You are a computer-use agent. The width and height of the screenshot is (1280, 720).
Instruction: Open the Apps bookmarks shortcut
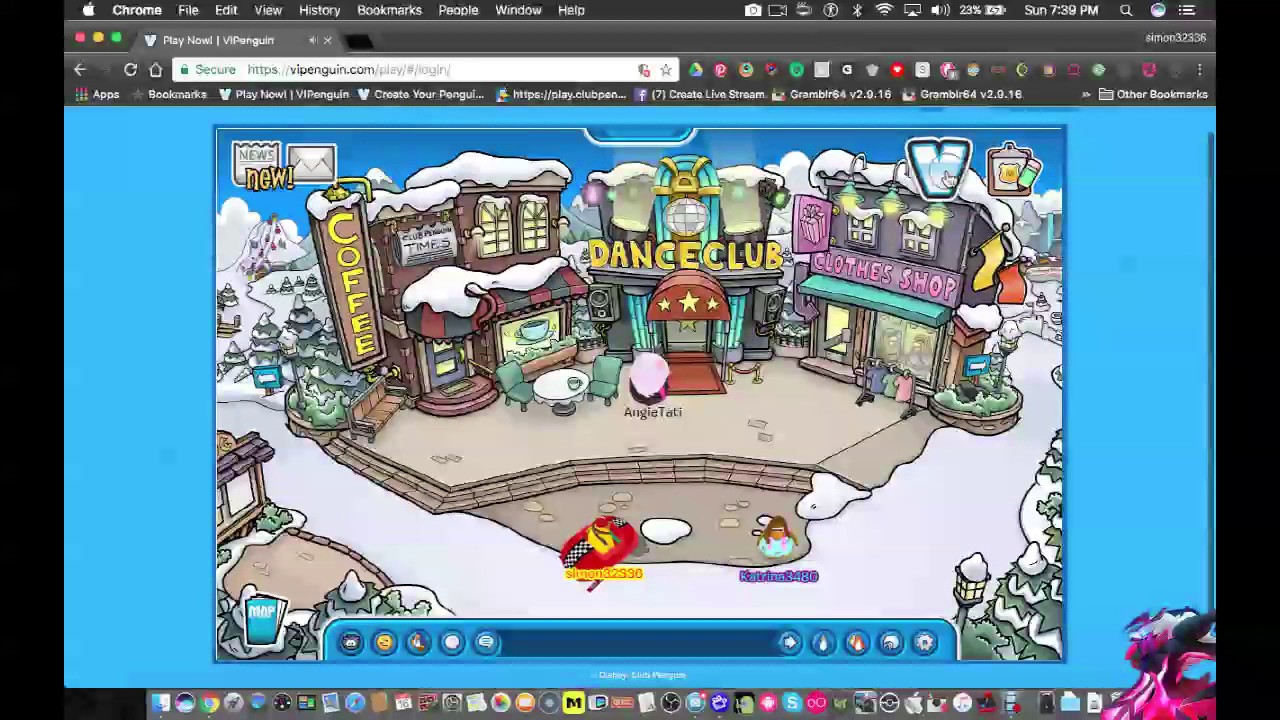(97, 94)
